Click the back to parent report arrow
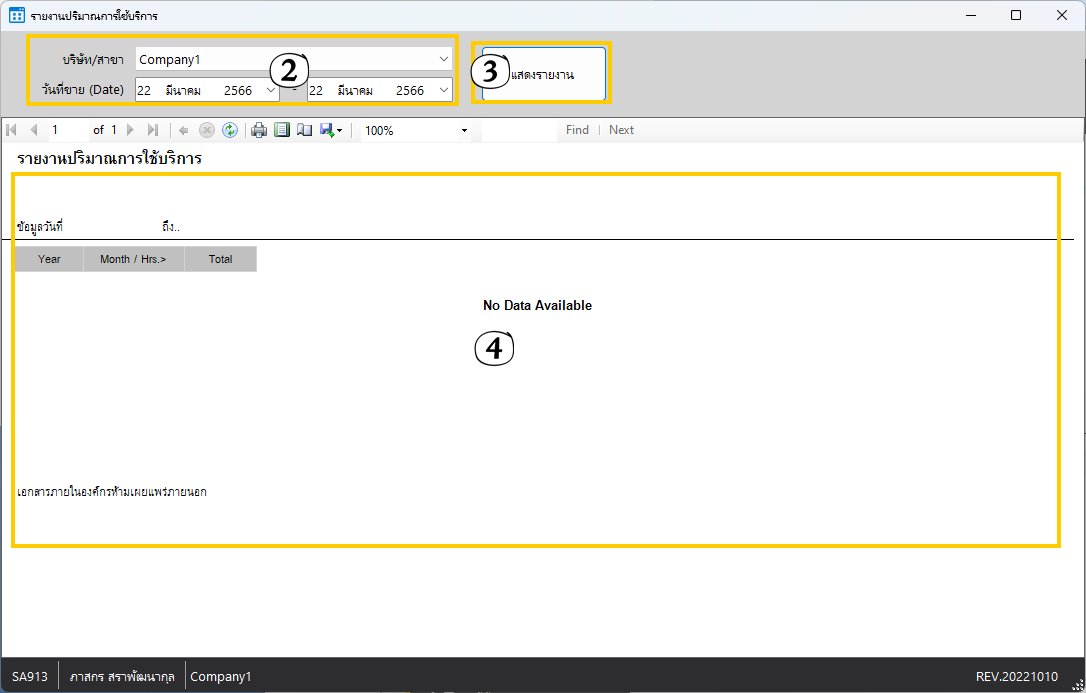Screen dimensions: 1086x693 coord(184,130)
